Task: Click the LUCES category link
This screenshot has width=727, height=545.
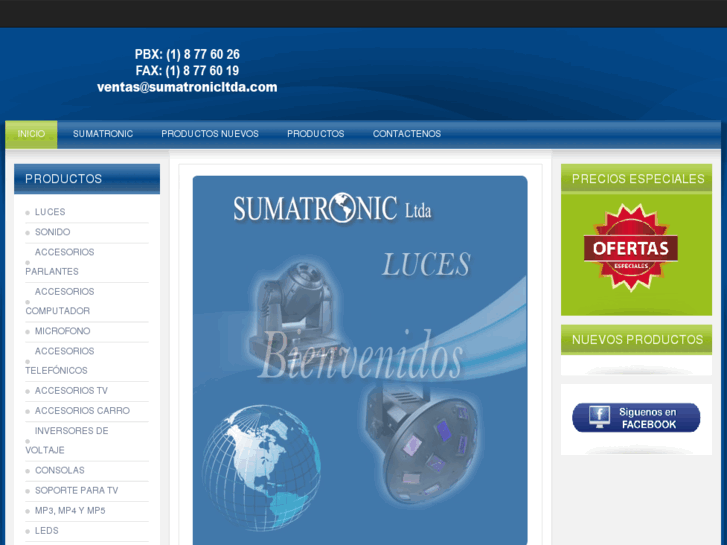Action: [x=50, y=212]
